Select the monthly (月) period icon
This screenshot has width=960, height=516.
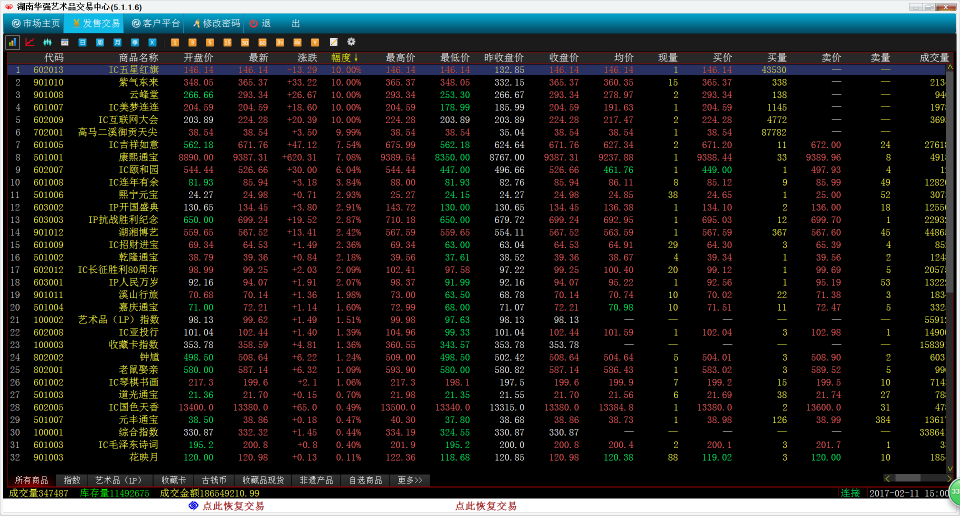(118, 42)
